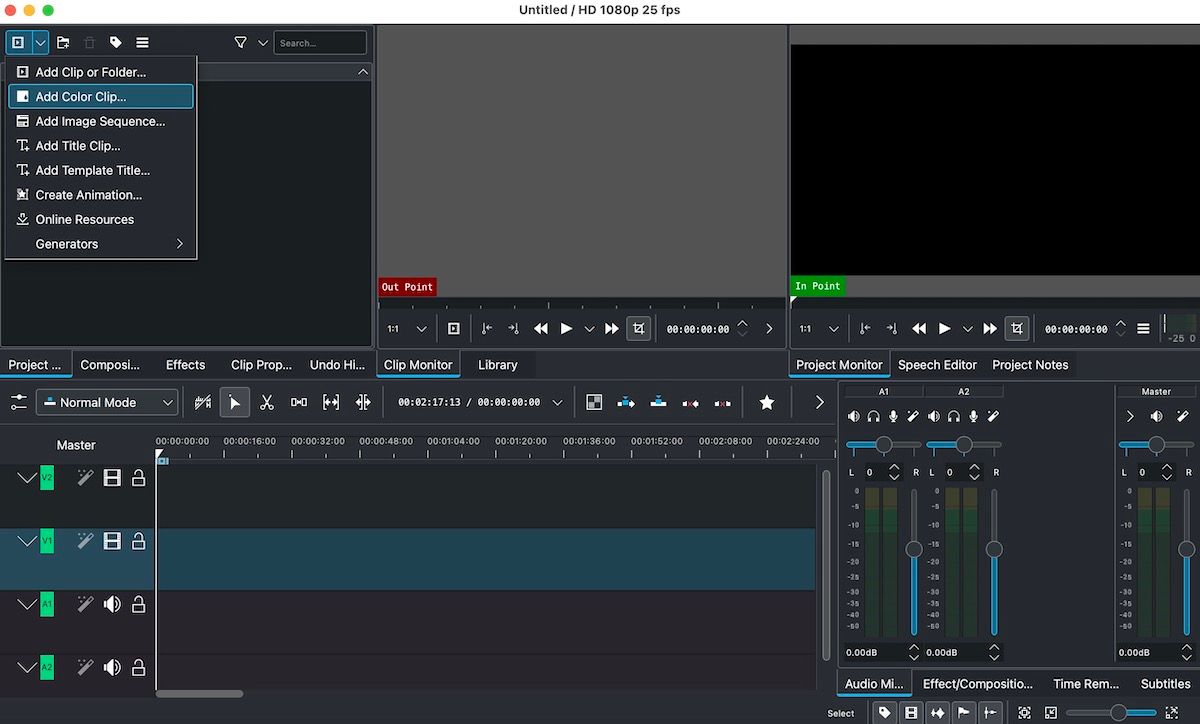This screenshot has width=1200, height=724.
Task: Open the Project Notes tab
Action: coord(1030,365)
